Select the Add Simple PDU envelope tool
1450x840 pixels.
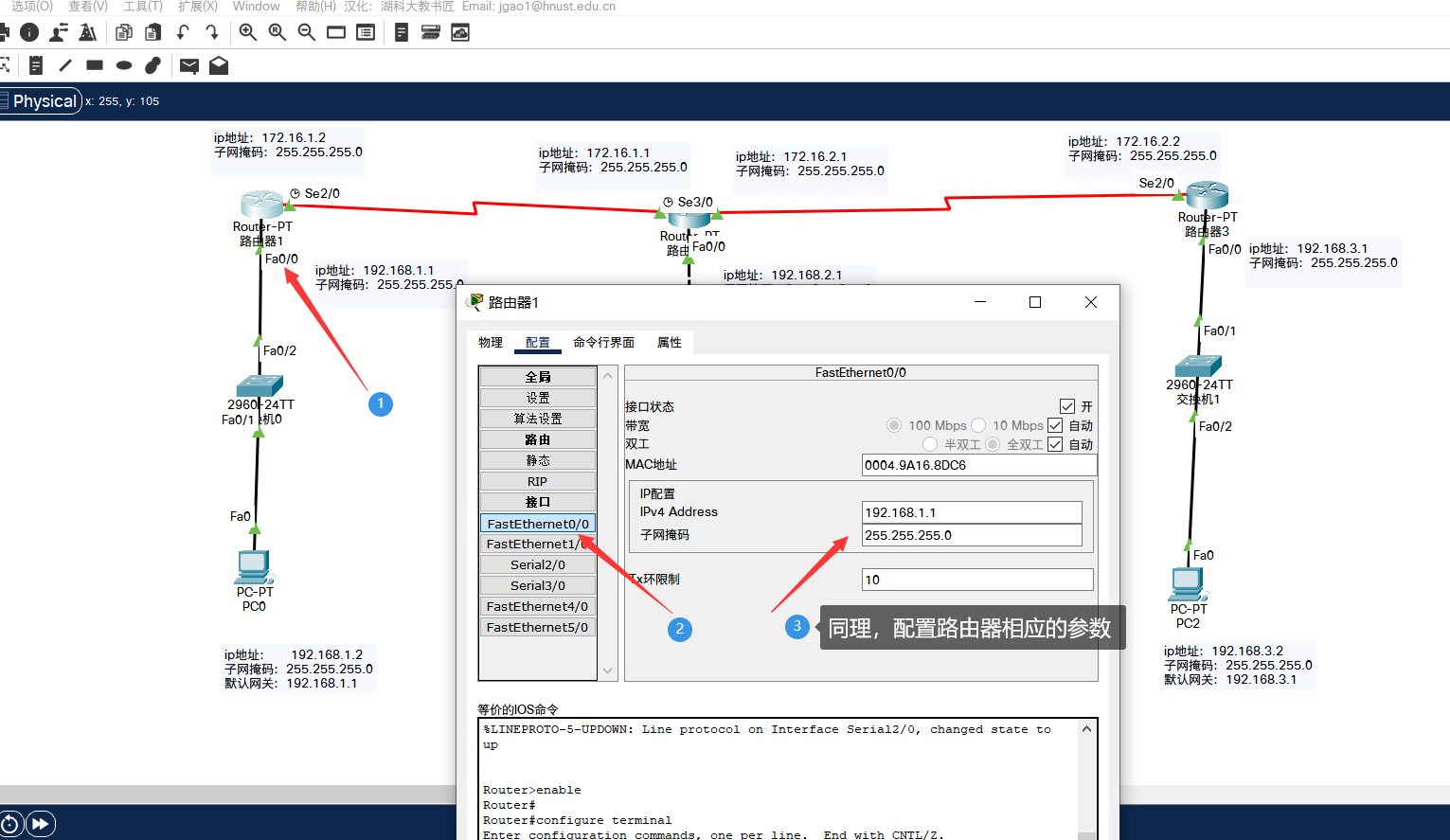188,65
